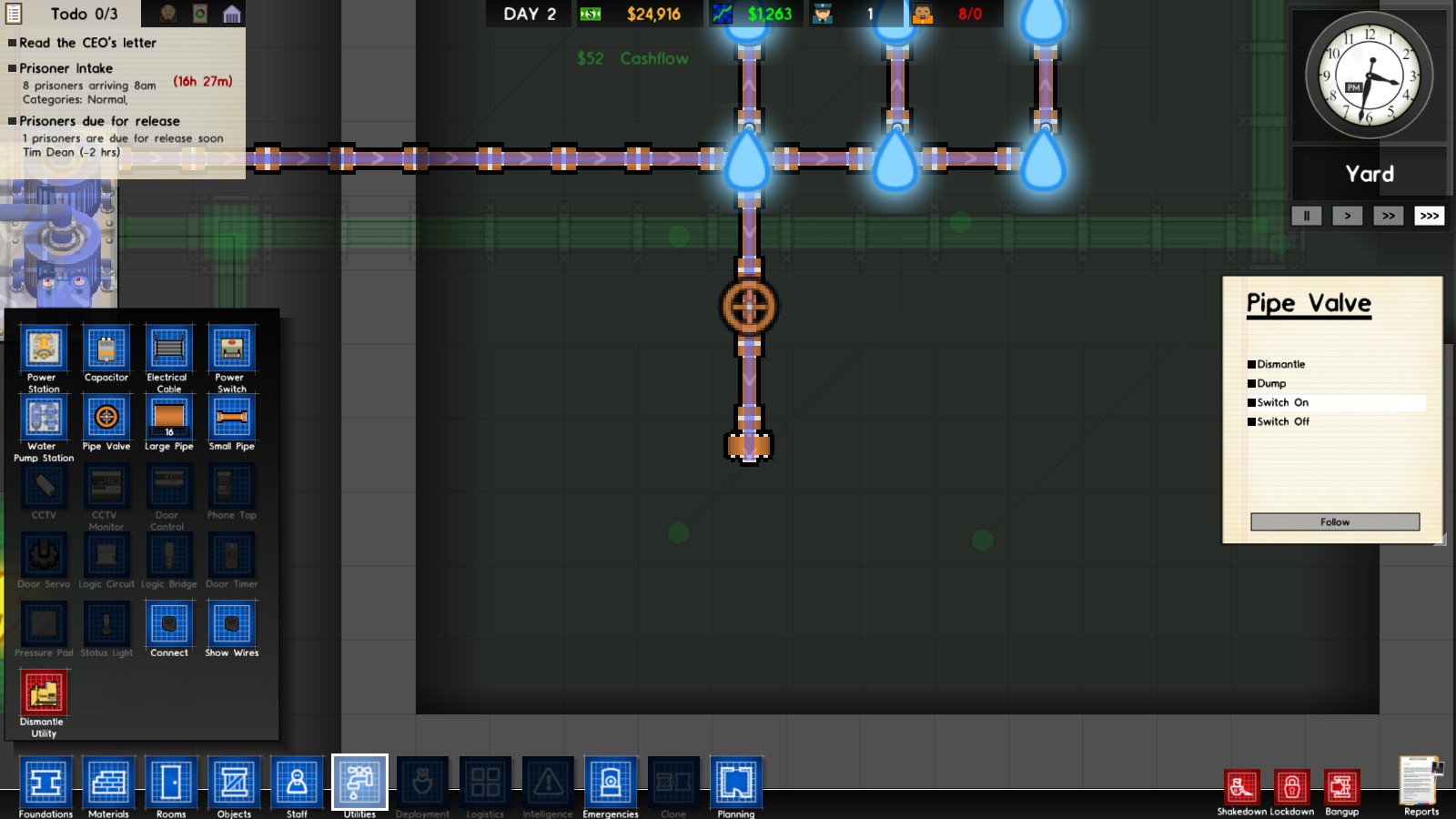The width and height of the screenshot is (1456, 819).
Task: Click the Logic Bridge utility
Action: coord(169,556)
